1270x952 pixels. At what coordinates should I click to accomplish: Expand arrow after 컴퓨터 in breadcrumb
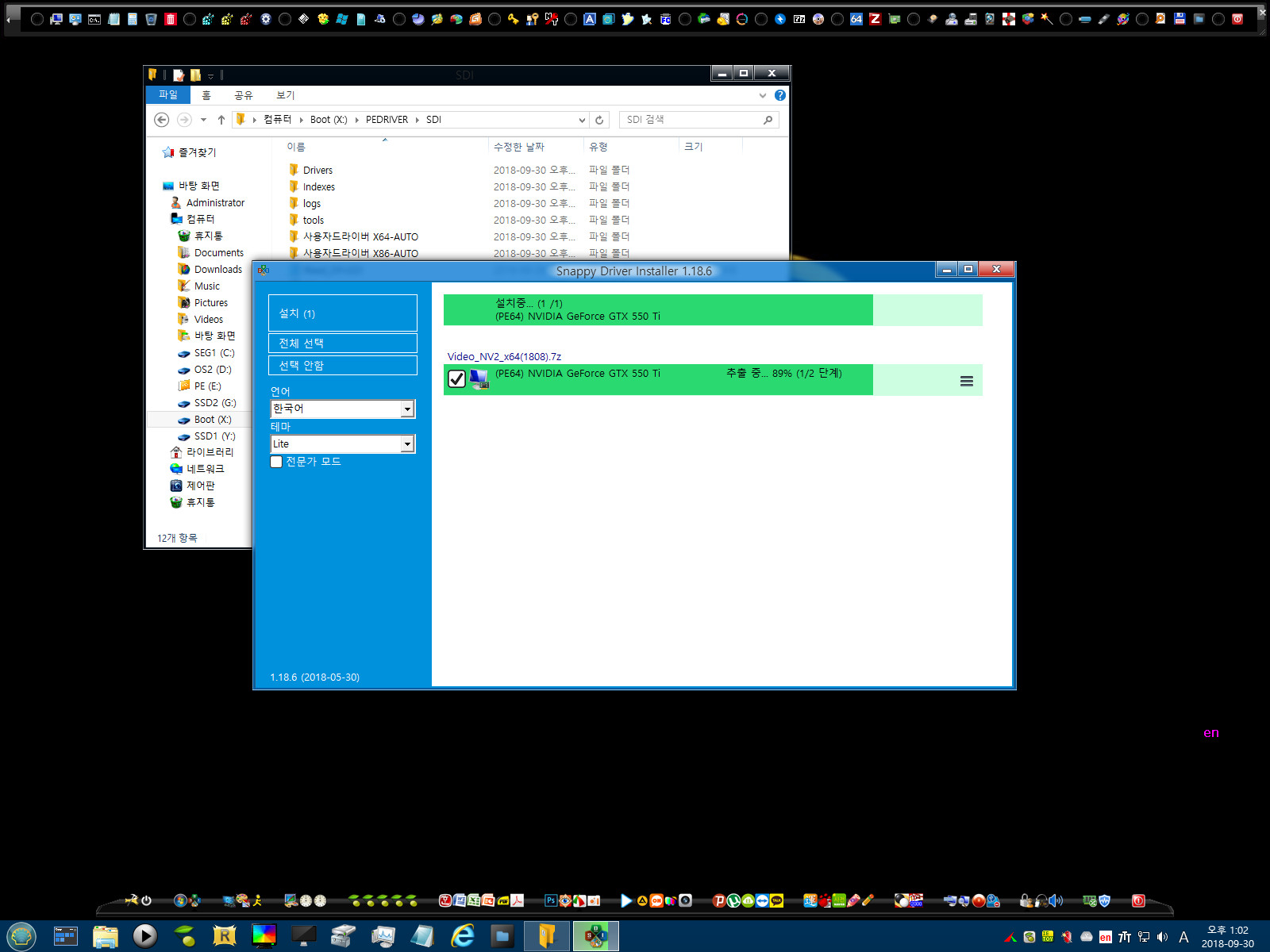coord(302,120)
